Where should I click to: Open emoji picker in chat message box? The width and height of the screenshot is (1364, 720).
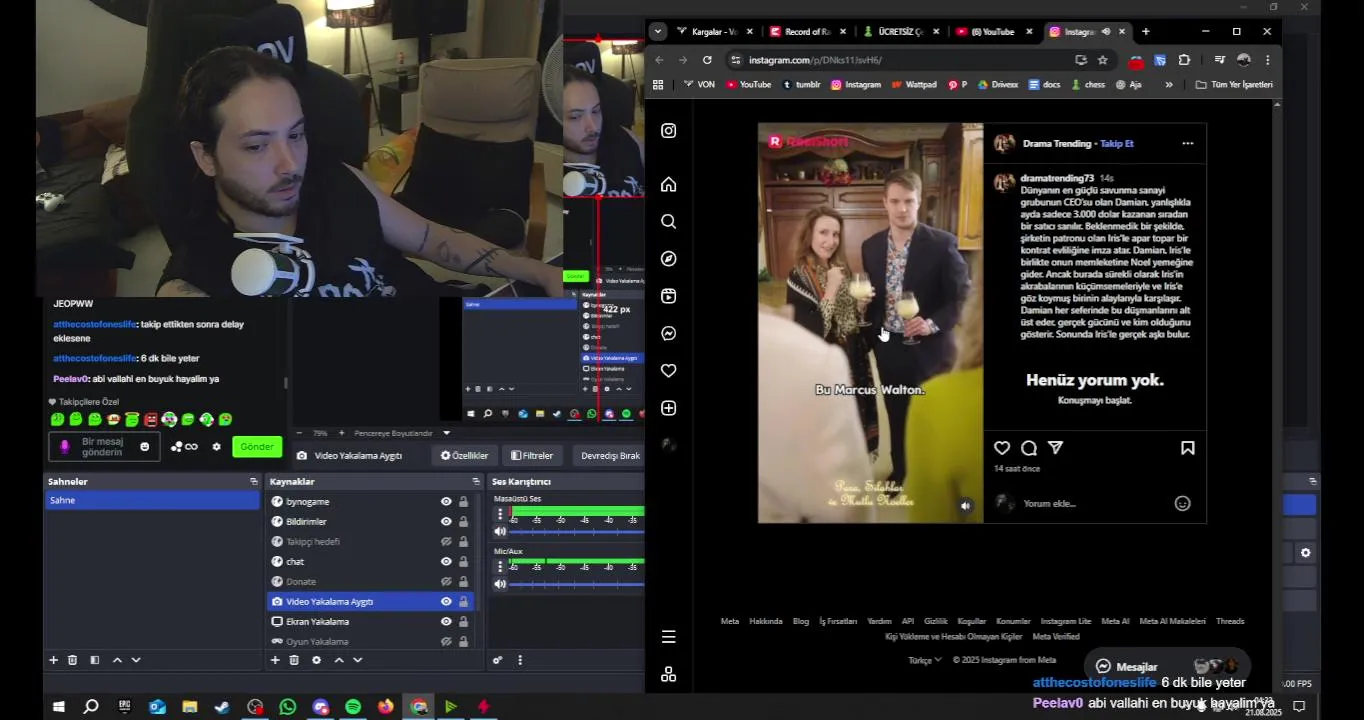click(x=145, y=447)
